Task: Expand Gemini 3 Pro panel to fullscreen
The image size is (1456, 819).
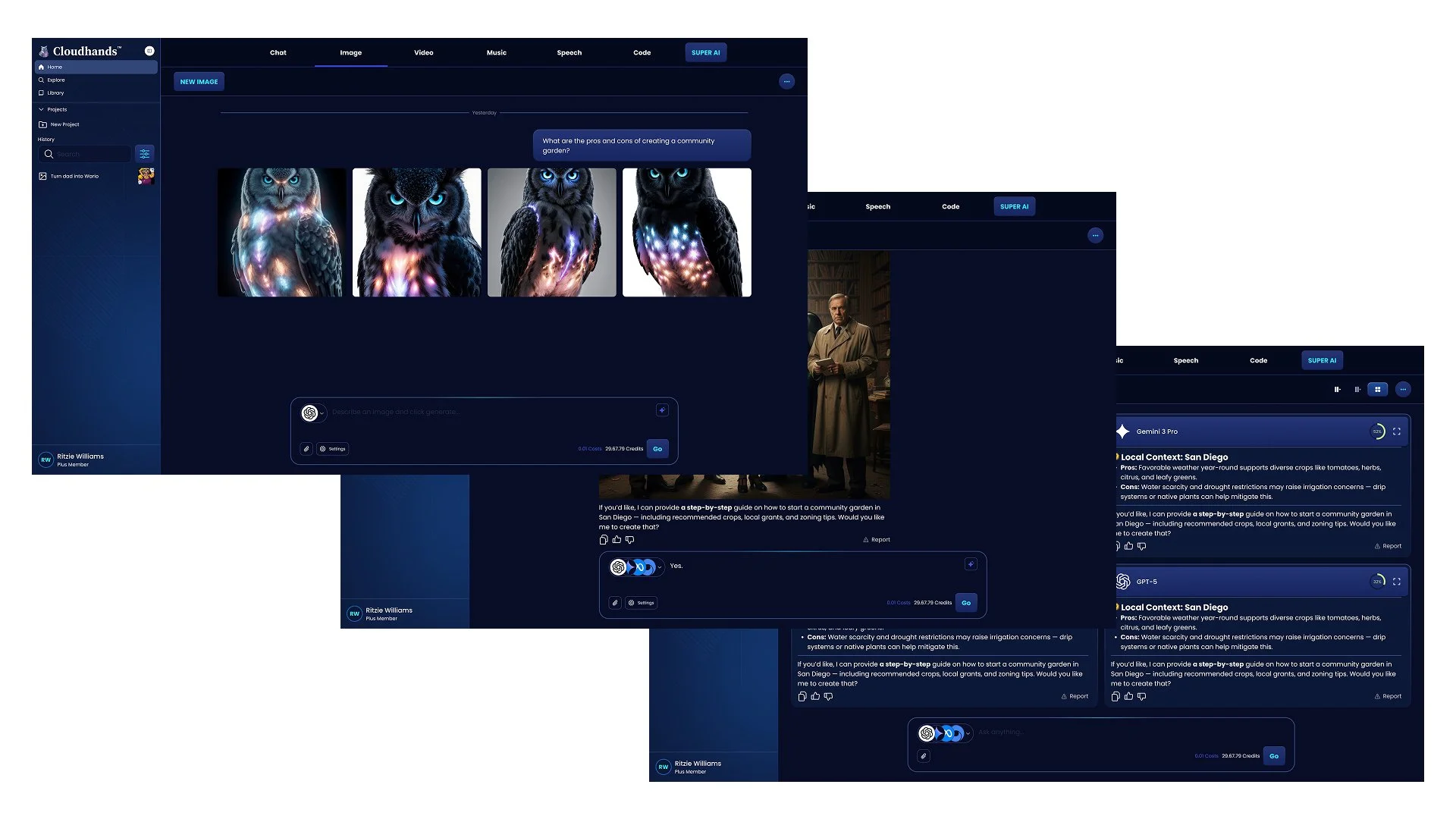Action: 1396,431
